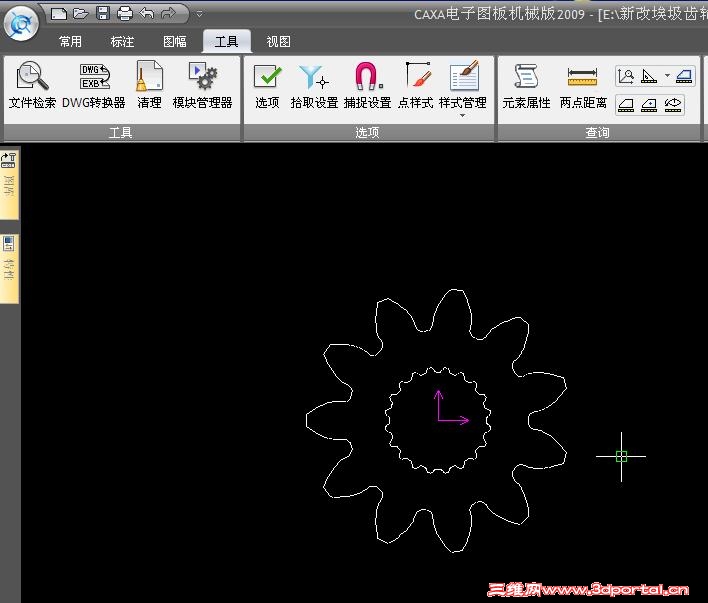
Task: Expand the angle query dropdown arrow
Action: 667,75
